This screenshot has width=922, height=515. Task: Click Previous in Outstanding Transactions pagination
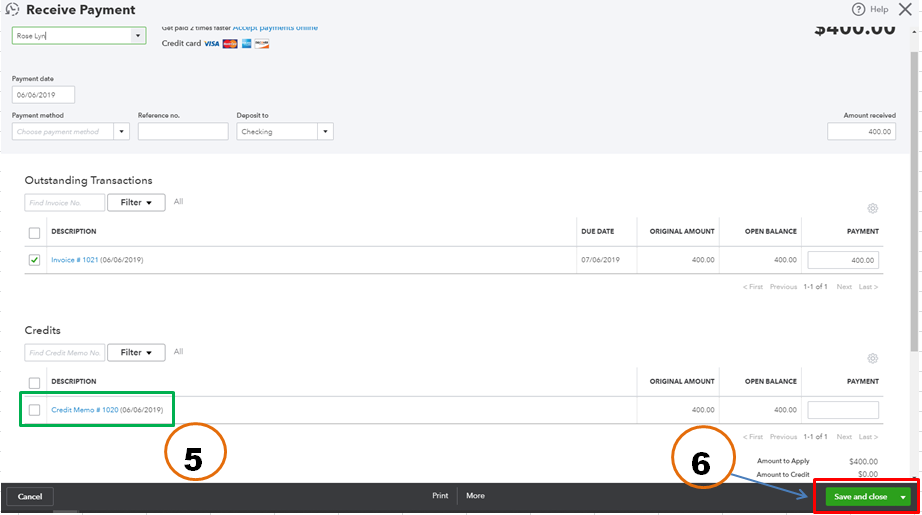(783, 287)
